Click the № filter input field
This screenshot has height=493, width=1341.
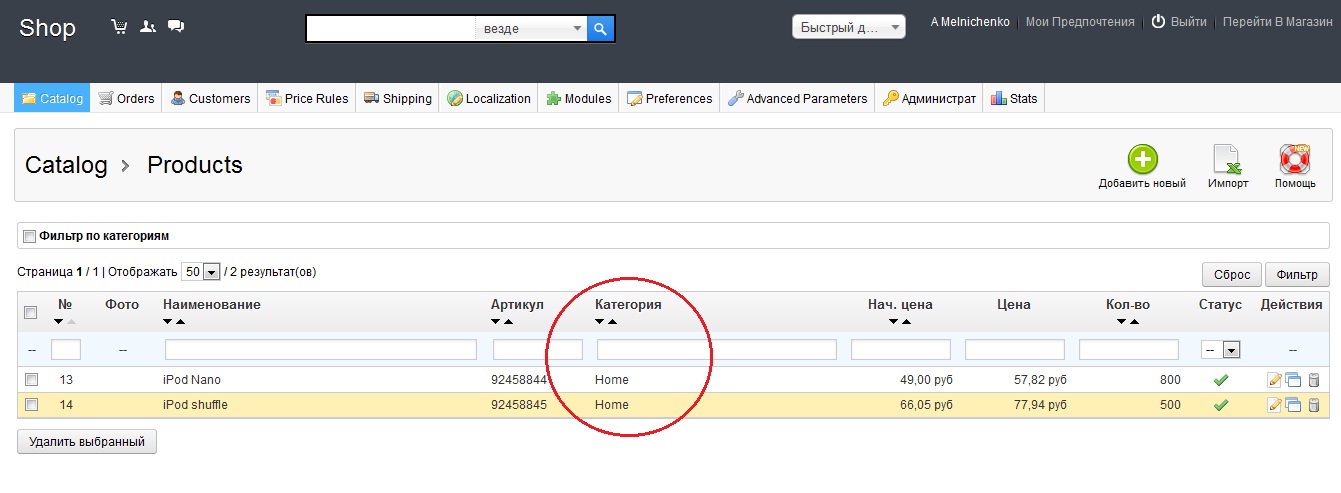pos(66,350)
